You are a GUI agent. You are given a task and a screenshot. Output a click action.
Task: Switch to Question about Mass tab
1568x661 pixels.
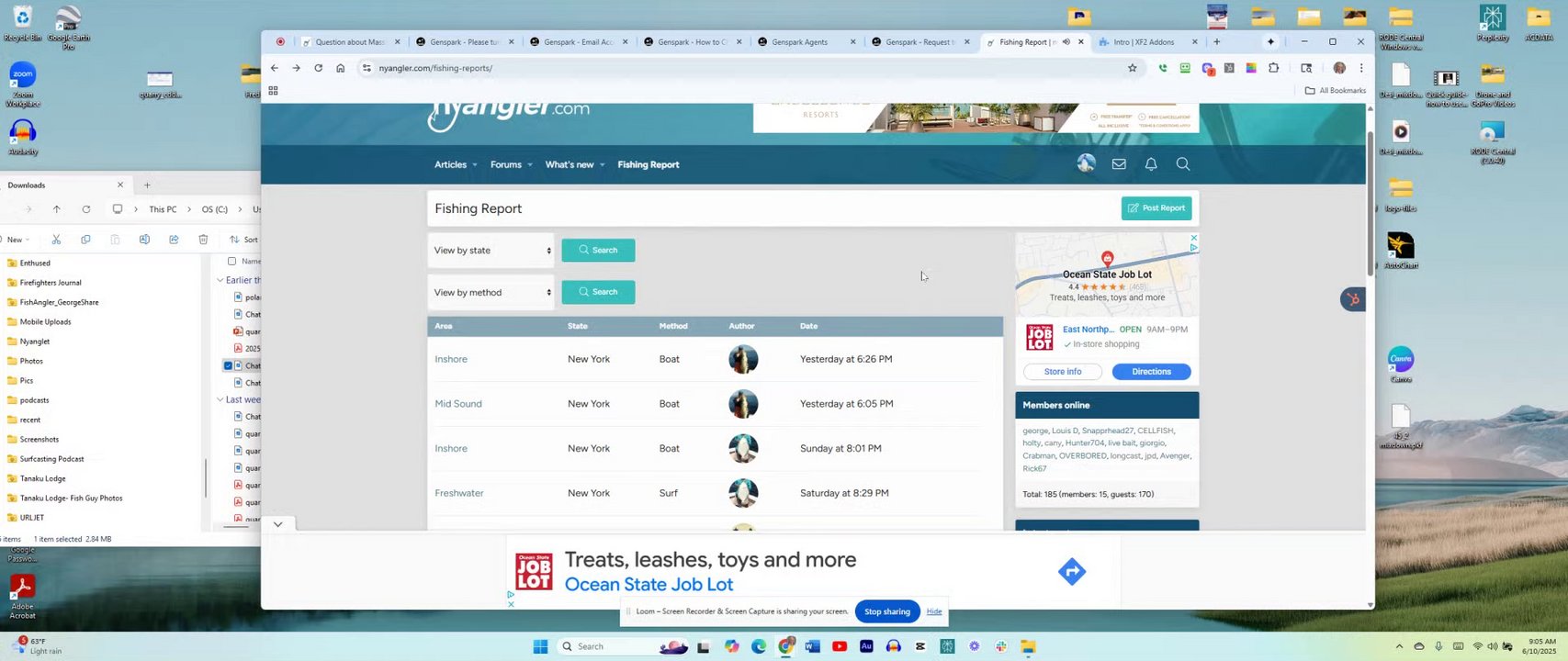[349, 42]
